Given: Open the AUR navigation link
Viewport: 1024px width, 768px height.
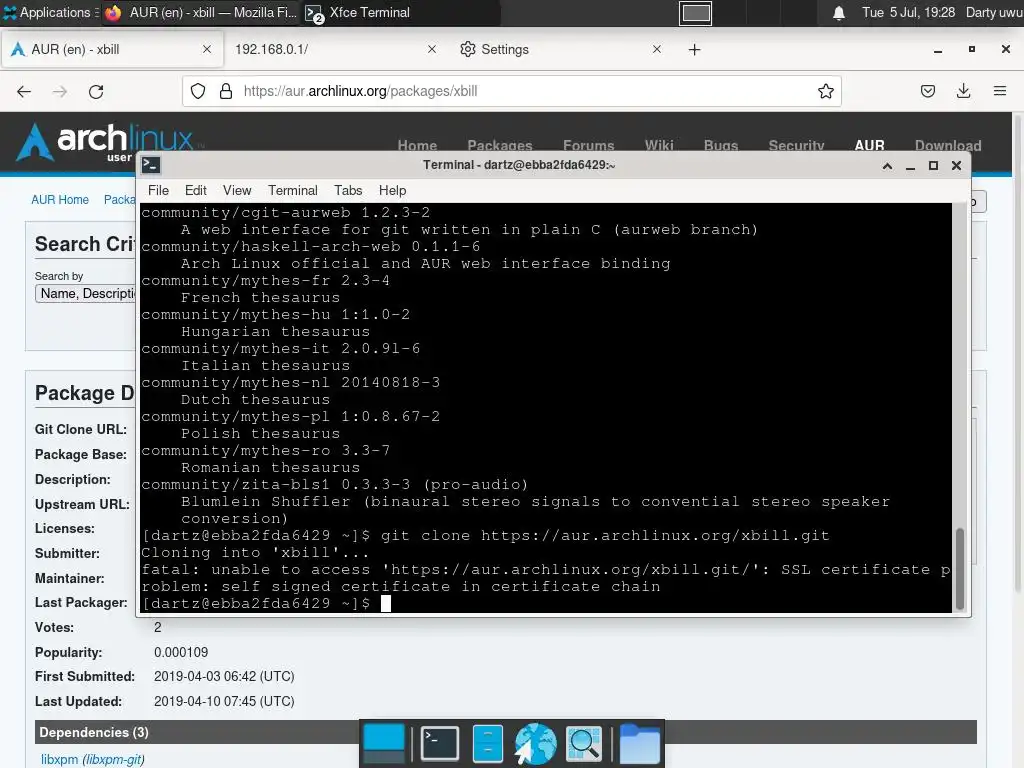Looking at the screenshot, I should click(x=869, y=146).
